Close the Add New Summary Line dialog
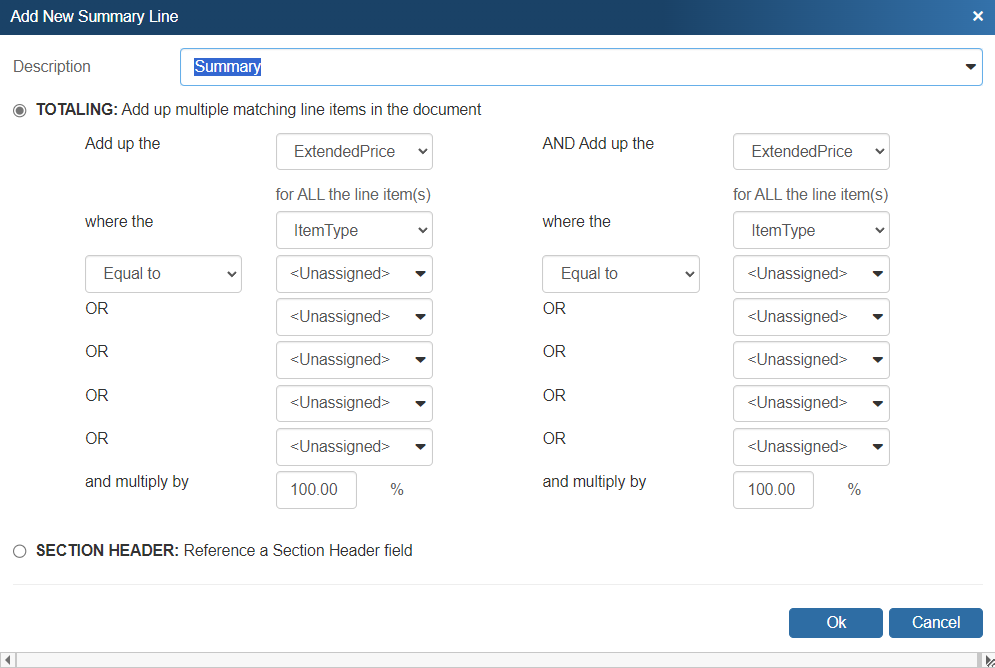This screenshot has width=995, height=668. tap(977, 17)
